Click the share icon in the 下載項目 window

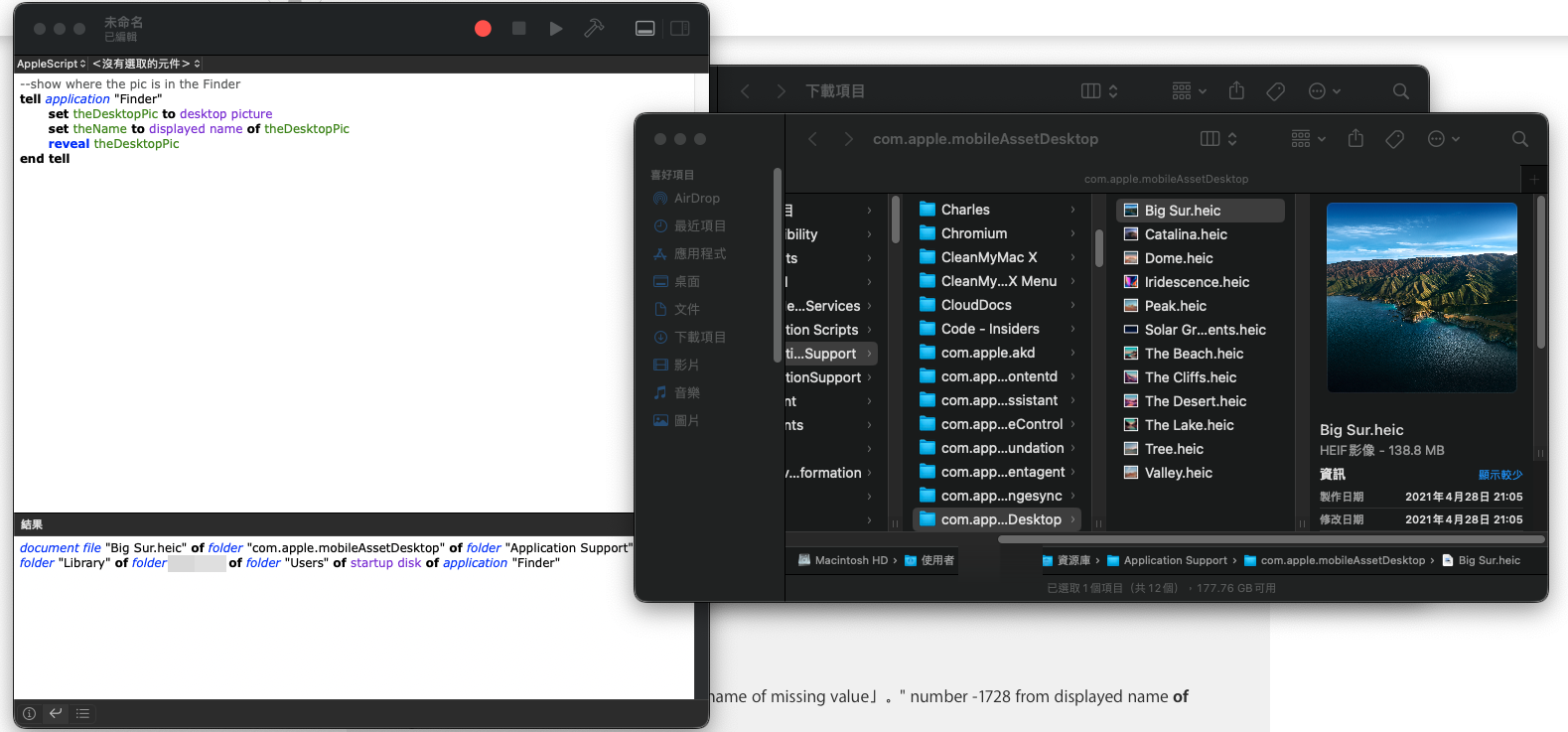[x=1236, y=91]
